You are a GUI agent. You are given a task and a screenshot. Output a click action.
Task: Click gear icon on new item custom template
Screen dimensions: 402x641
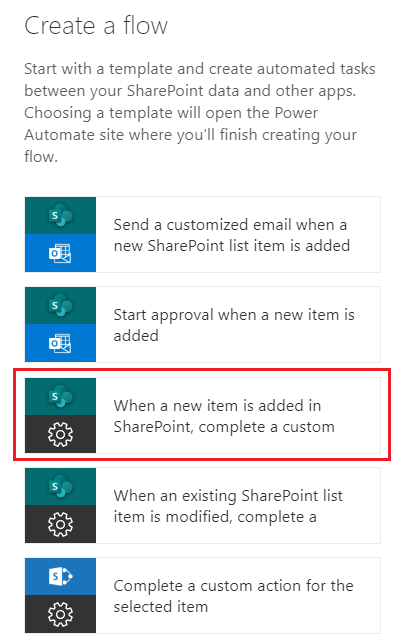coord(60,434)
